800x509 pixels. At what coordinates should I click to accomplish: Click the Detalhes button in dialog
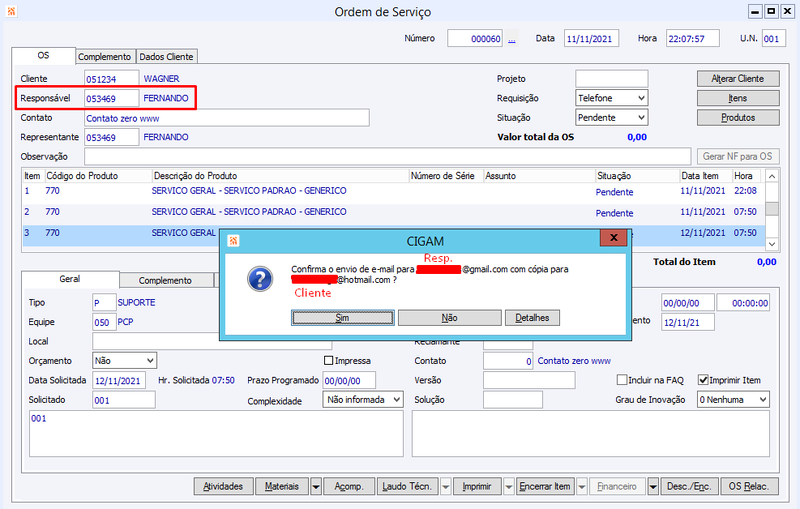pyautogui.click(x=532, y=318)
